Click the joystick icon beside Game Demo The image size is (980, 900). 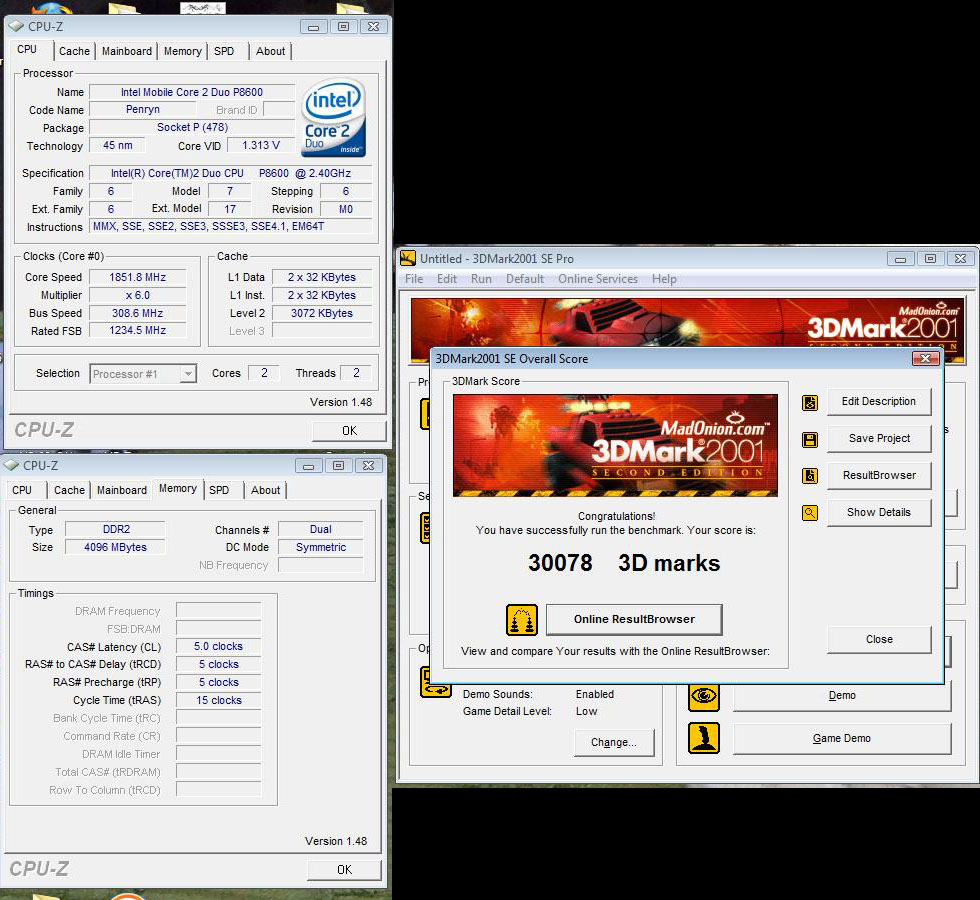(704, 739)
